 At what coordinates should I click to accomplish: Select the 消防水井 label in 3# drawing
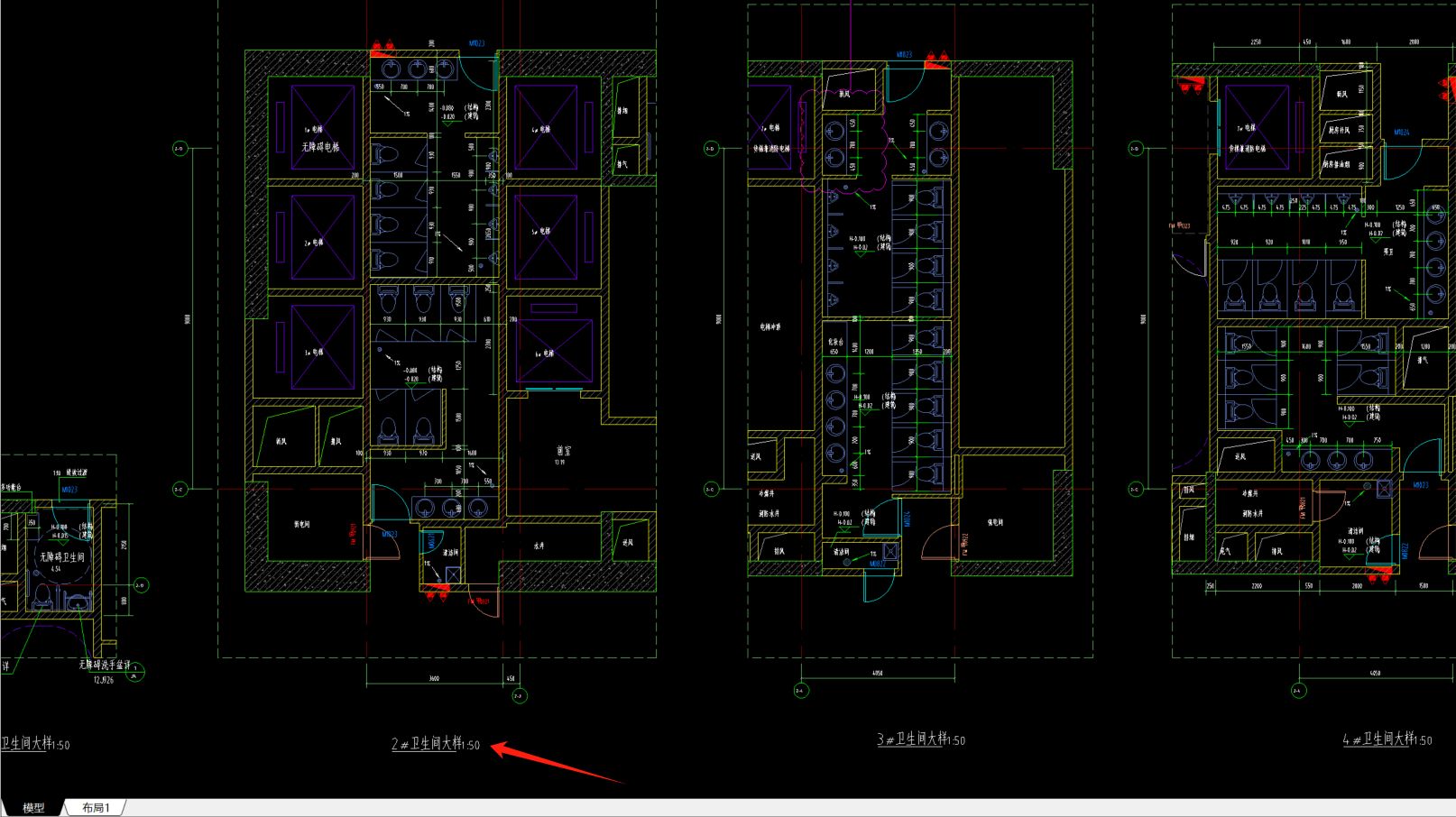(x=769, y=513)
